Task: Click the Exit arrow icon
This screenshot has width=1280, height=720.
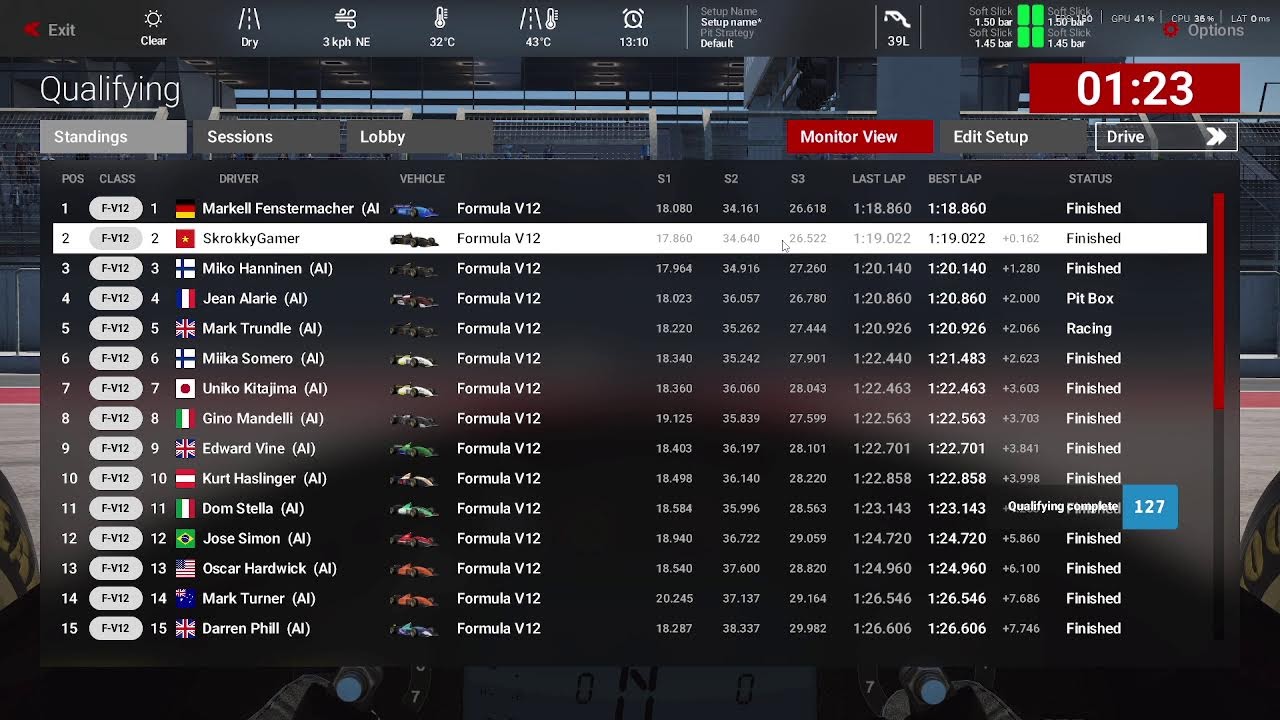Action: [x=33, y=30]
